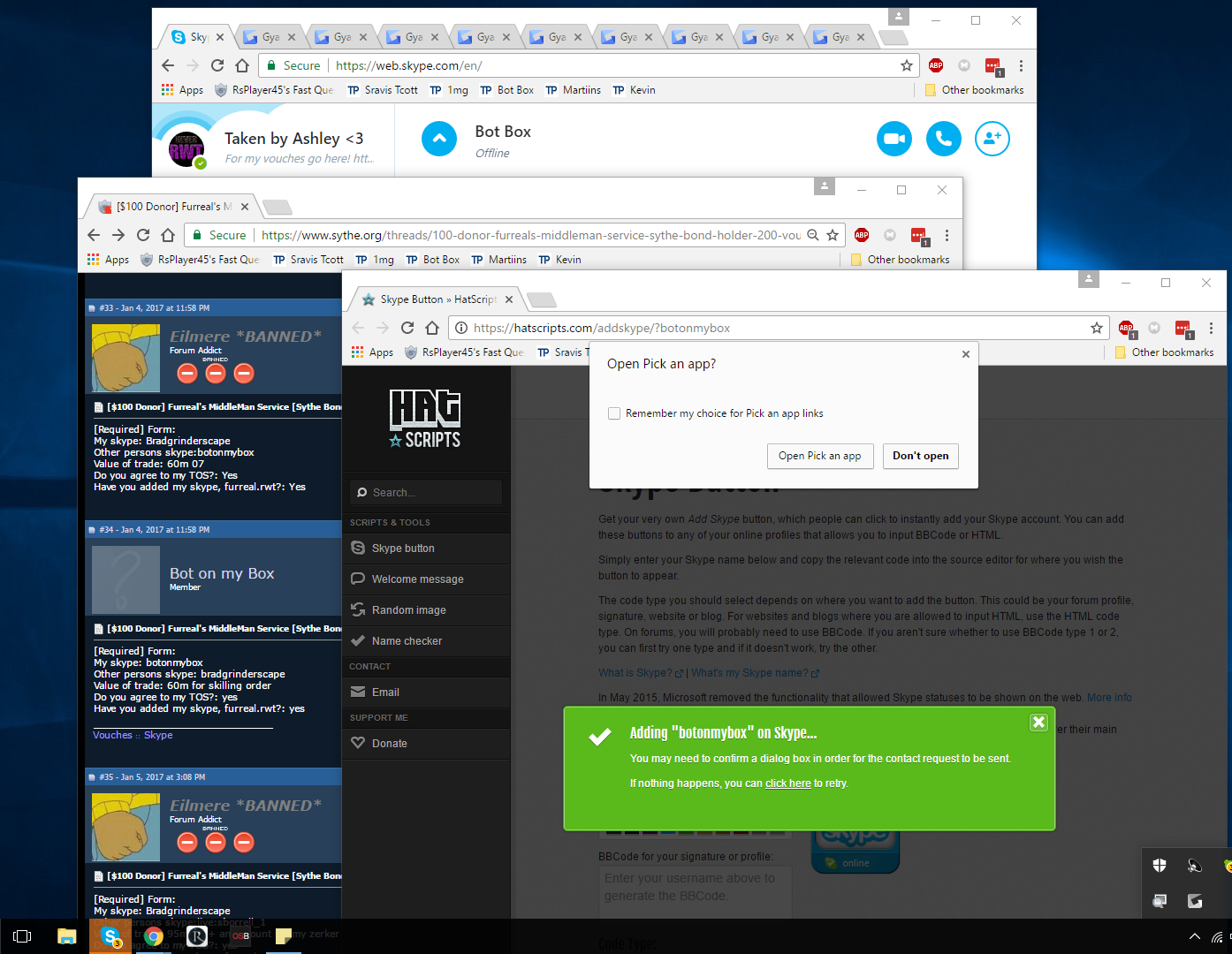
Task: Open Google Chrome from the taskbar
Action: (x=154, y=936)
